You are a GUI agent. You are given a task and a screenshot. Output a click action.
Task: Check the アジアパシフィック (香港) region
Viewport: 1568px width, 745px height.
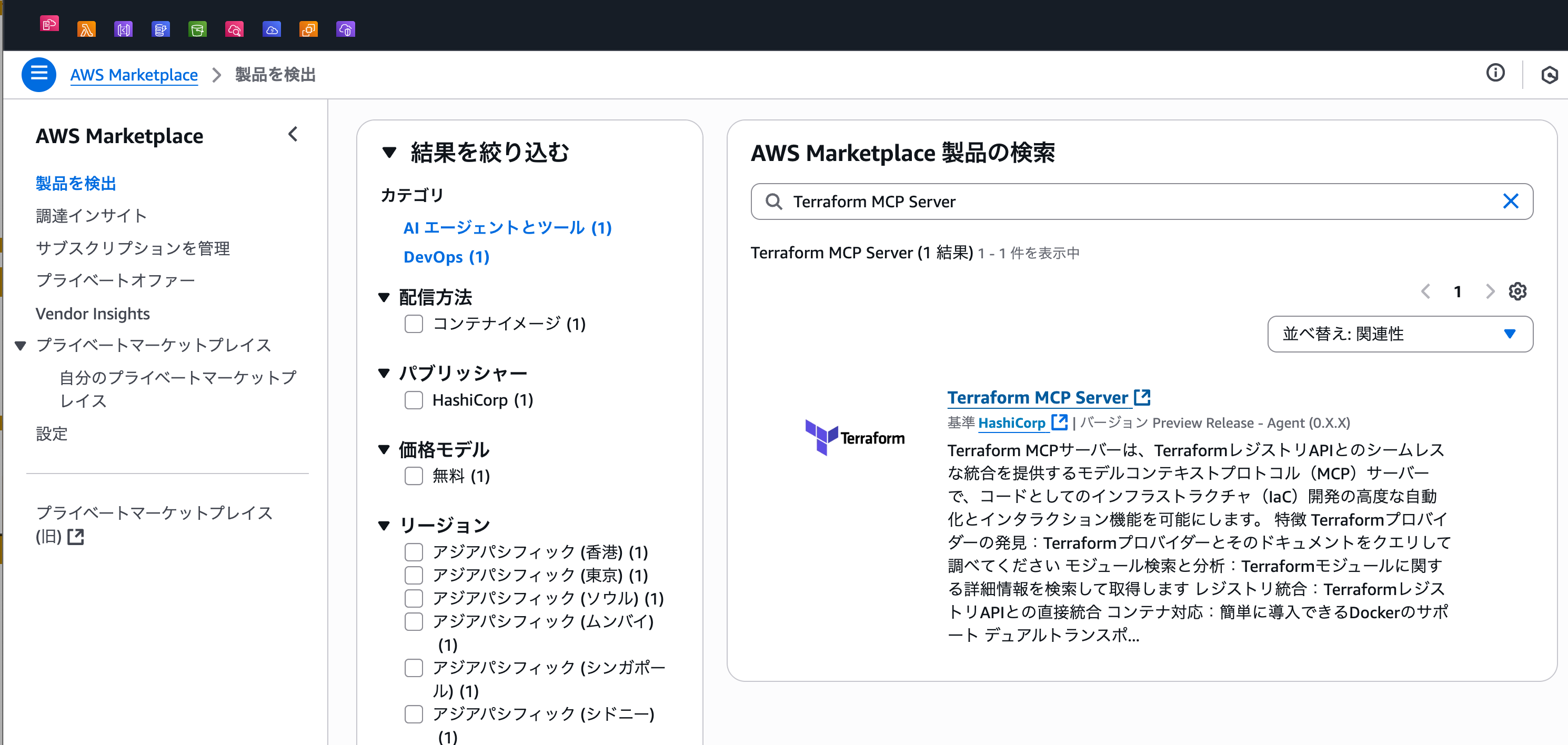pos(414,552)
